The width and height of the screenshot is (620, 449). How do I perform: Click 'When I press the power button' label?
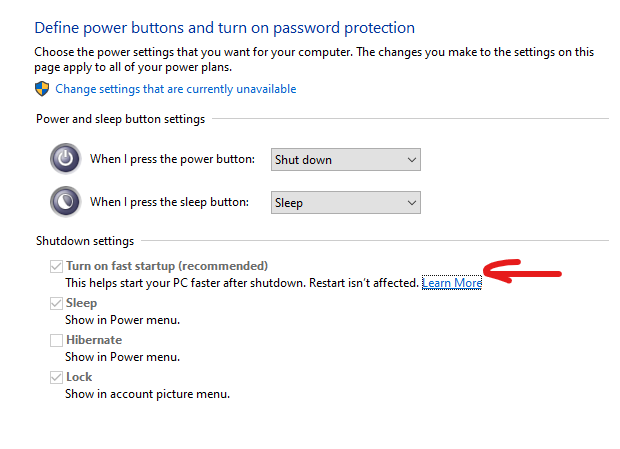pyautogui.click(x=172, y=159)
